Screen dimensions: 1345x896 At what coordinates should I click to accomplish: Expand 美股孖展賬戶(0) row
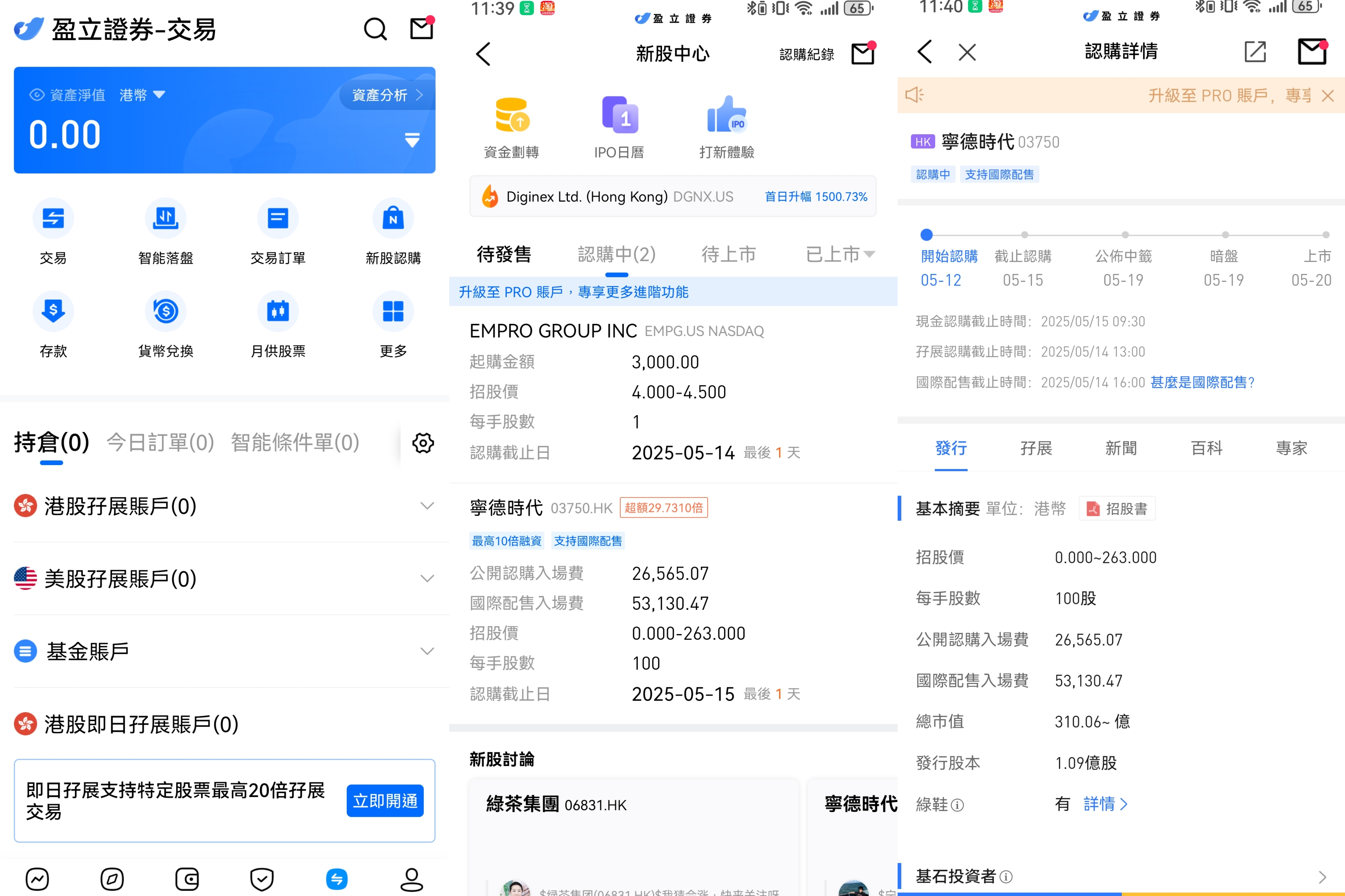tap(225, 579)
